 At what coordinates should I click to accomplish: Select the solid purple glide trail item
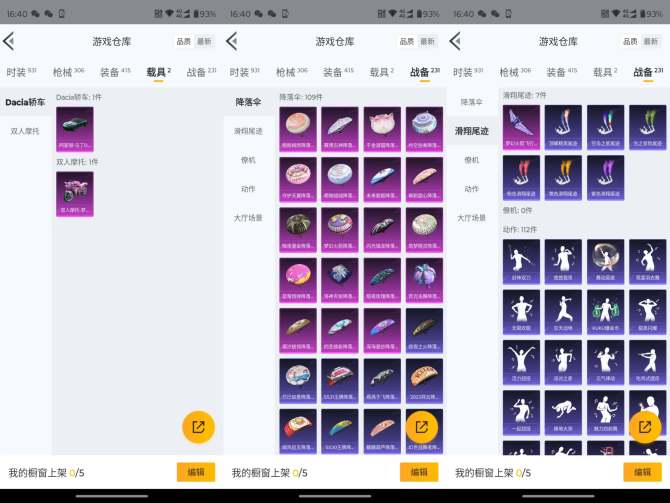(x=605, y=178)
